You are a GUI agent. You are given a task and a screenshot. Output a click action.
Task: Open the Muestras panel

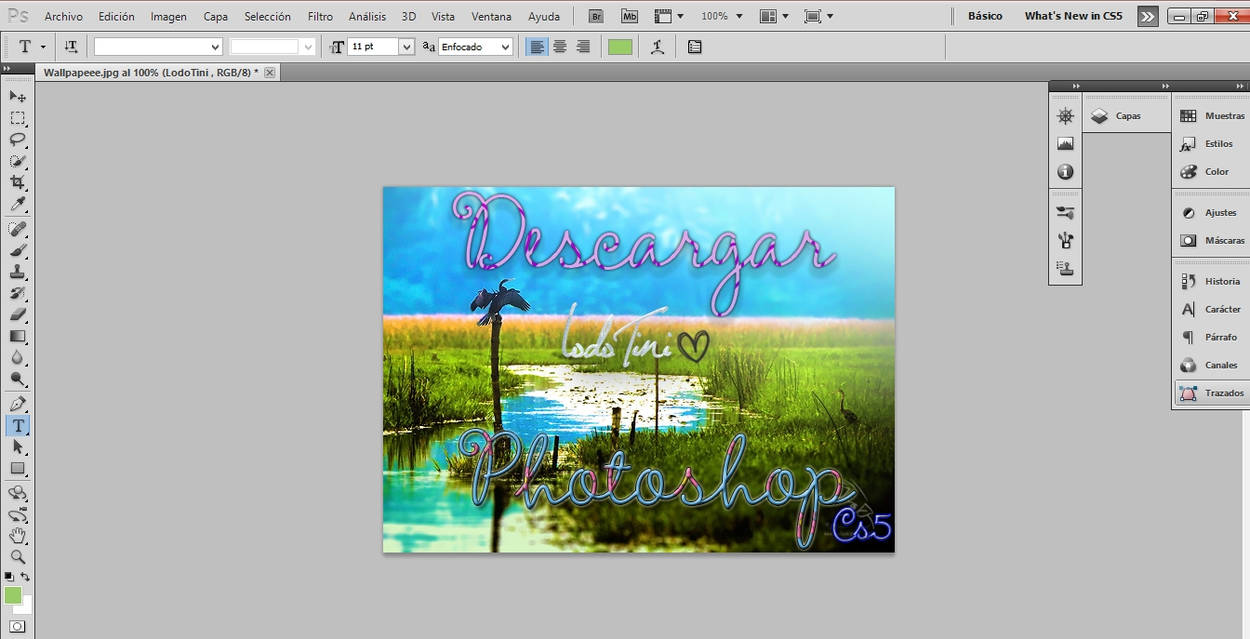[x=1212, y=116]
